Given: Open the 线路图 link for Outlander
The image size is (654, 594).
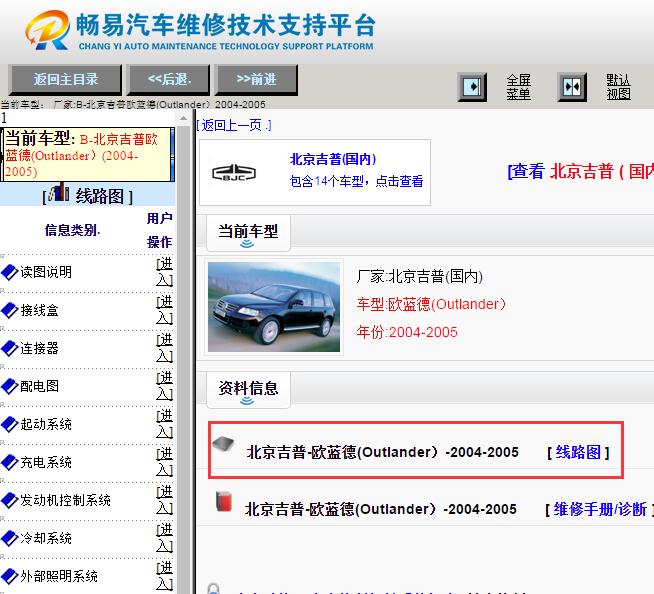Looking at the screenshot, I should 578,452.
